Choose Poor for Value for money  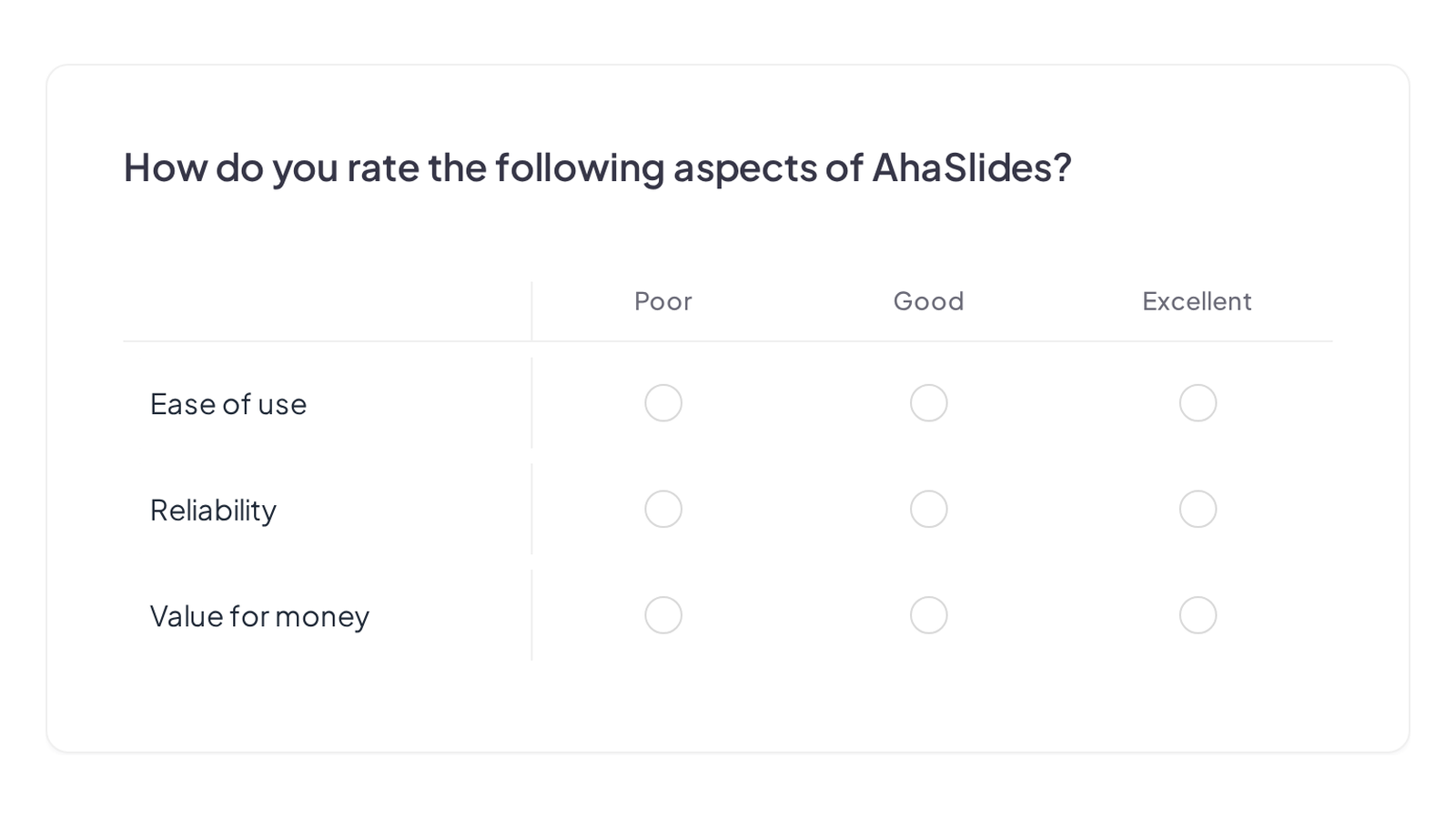pyautogui.click(x=663, y=615)
